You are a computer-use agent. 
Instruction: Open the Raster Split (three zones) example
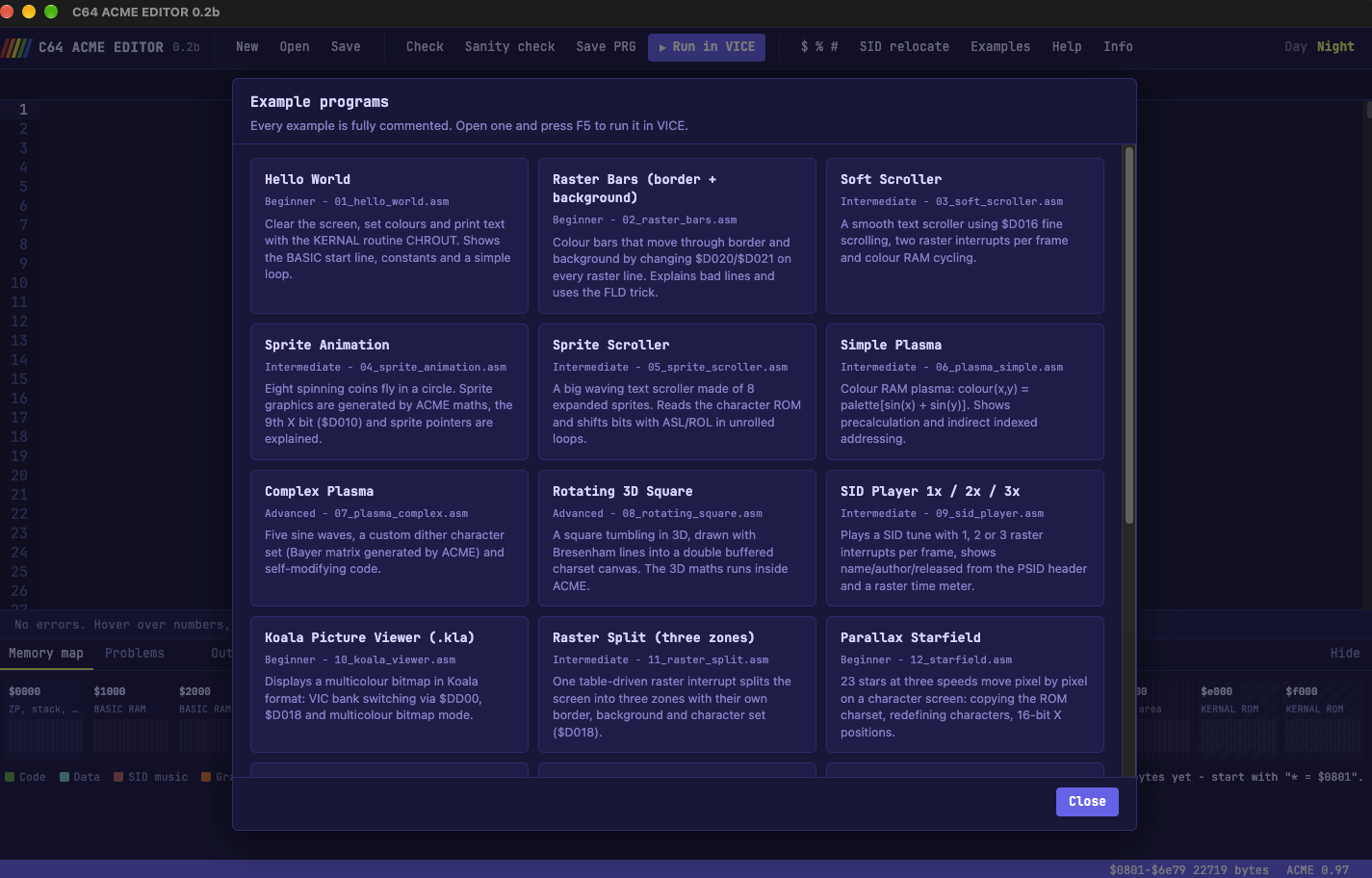[x=677, y=684]
